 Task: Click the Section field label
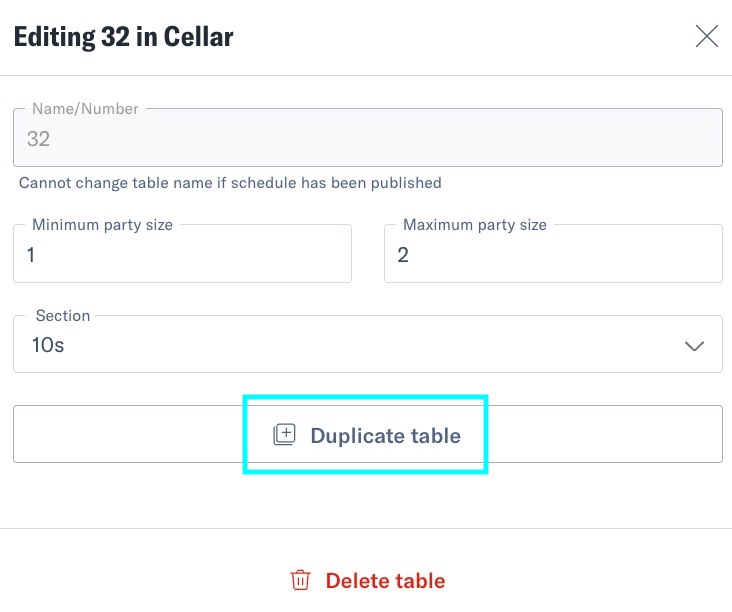pos(63,316)
